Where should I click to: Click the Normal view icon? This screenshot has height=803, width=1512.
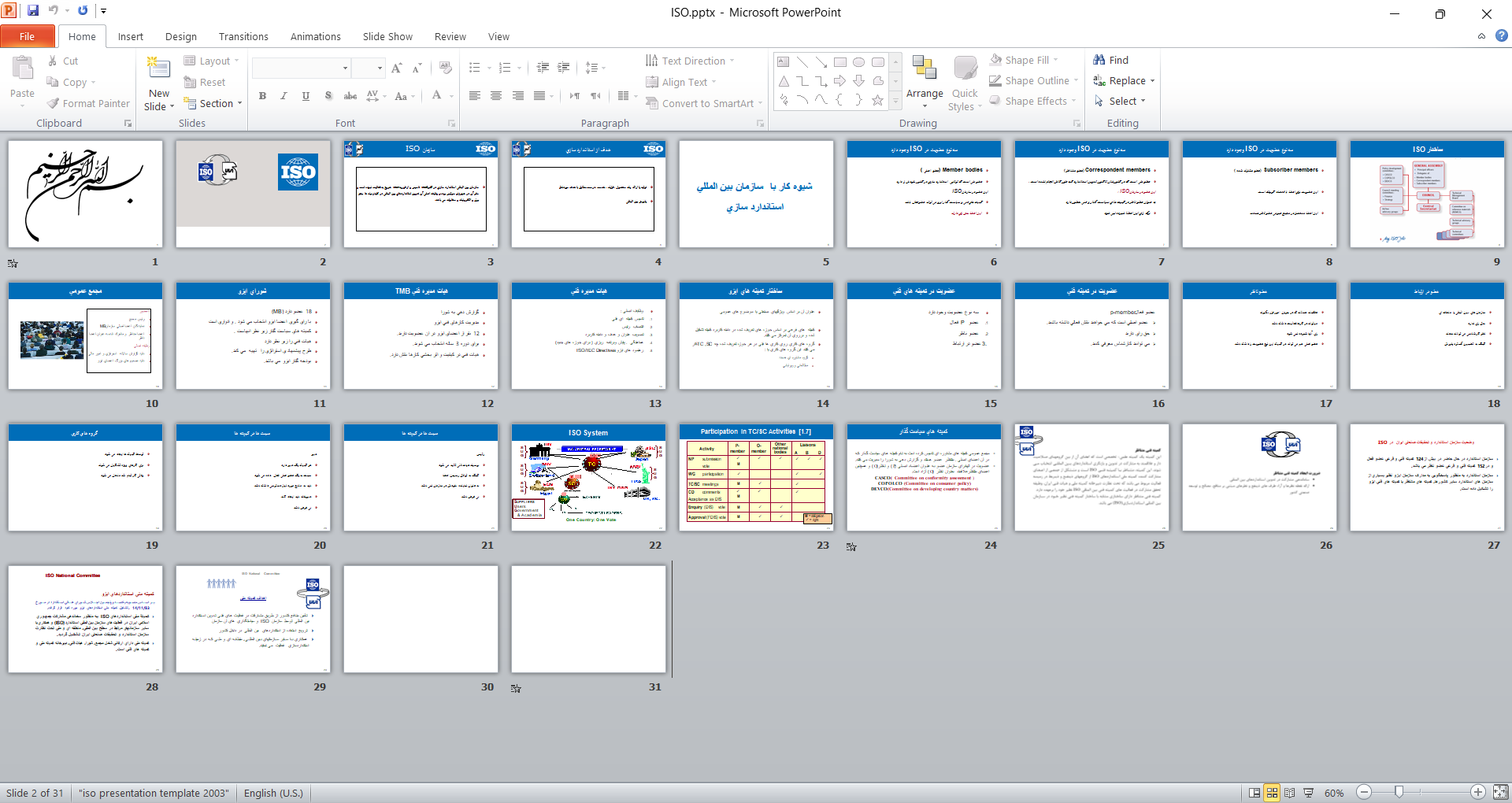(x=1254, y=793)
